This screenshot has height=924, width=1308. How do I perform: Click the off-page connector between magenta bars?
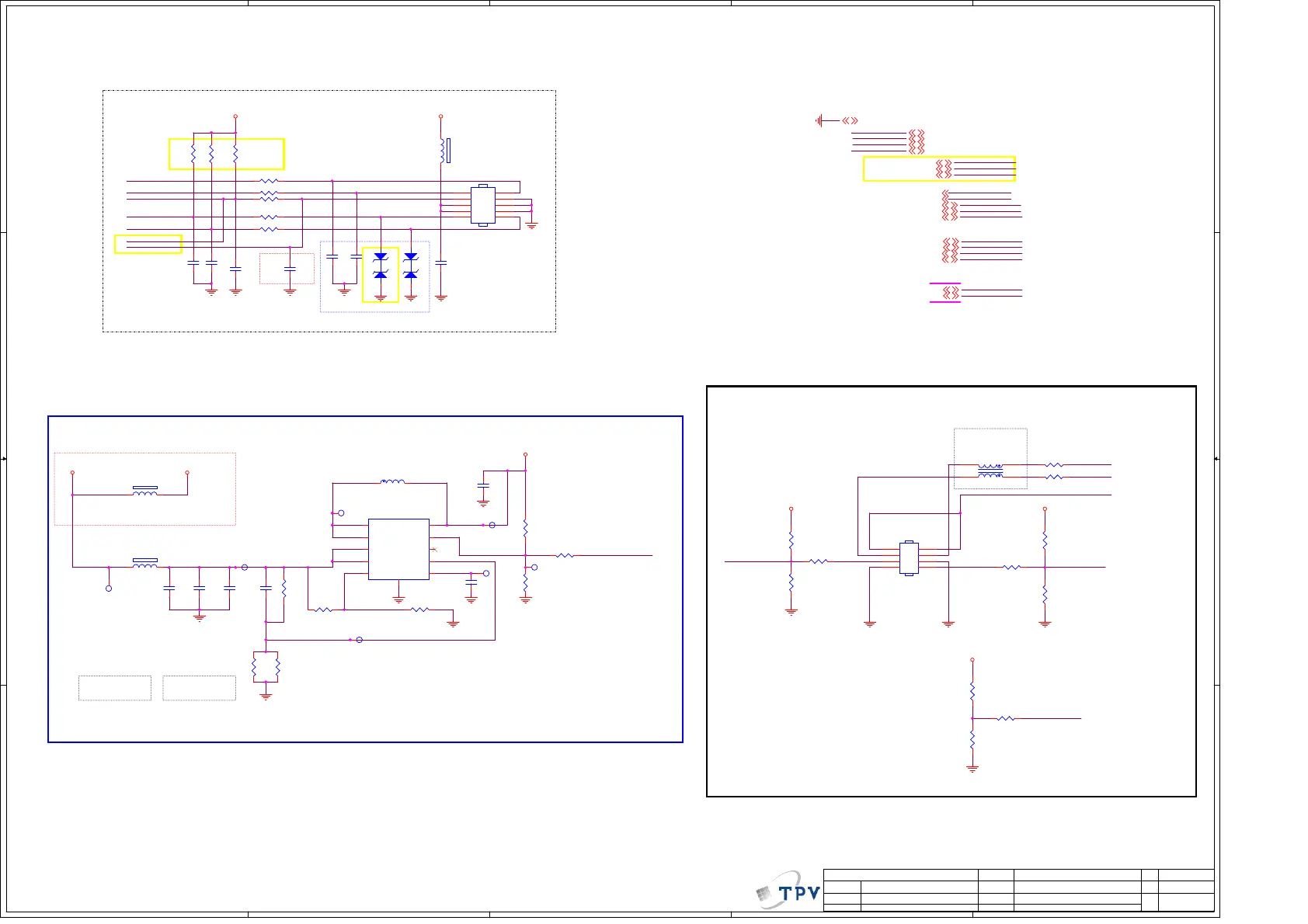pos(950,293)
